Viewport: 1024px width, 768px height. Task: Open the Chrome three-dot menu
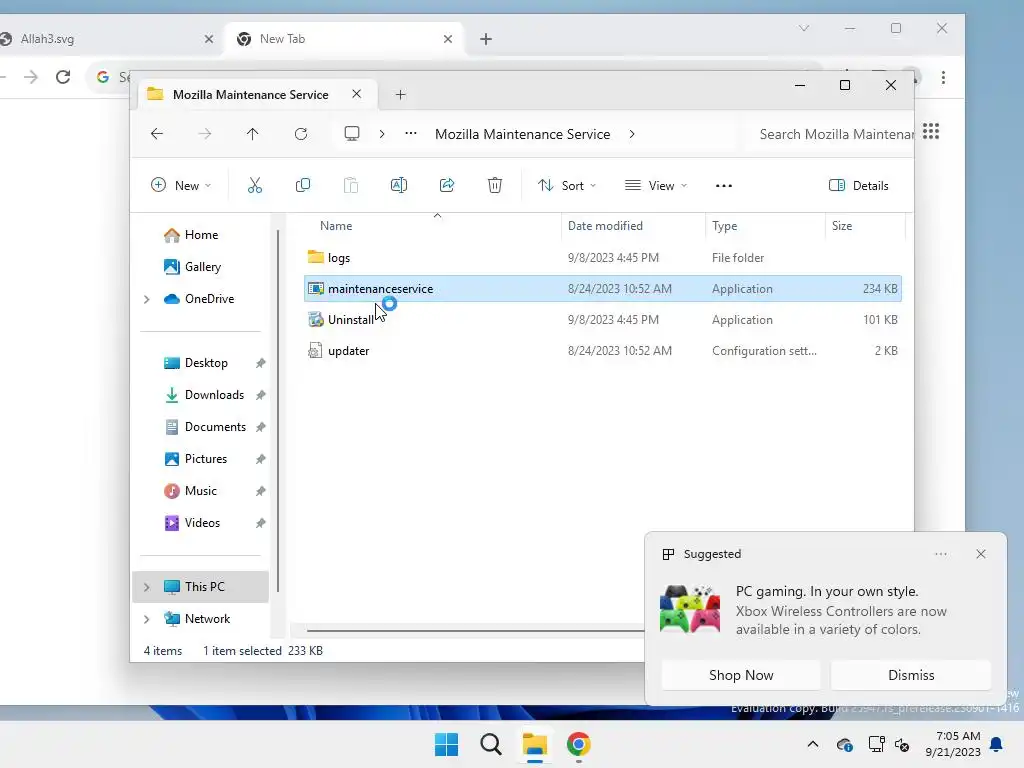click(944, 78)
